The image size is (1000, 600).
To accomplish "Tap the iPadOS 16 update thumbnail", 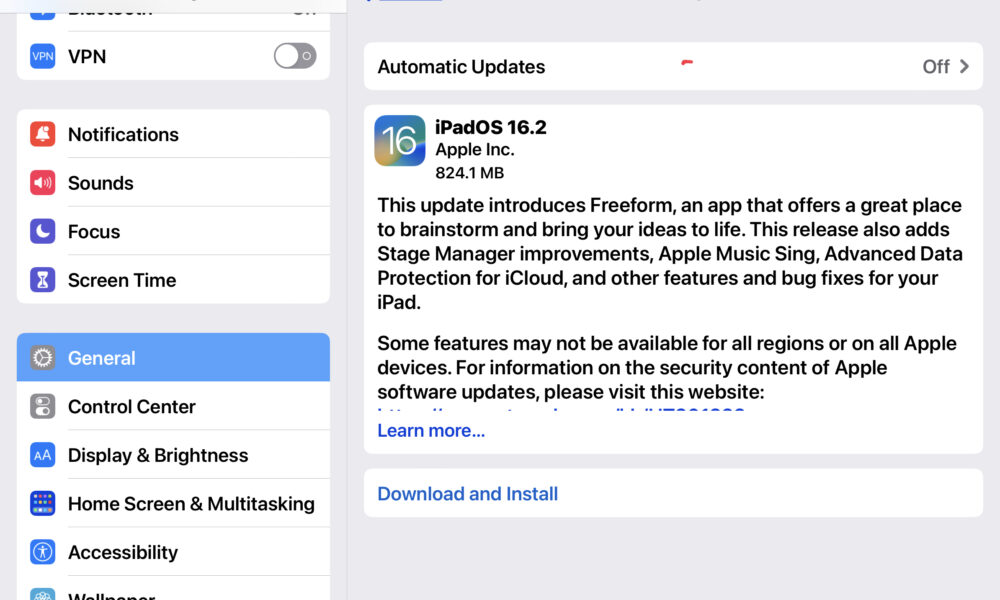I will [x=400, y=140].
